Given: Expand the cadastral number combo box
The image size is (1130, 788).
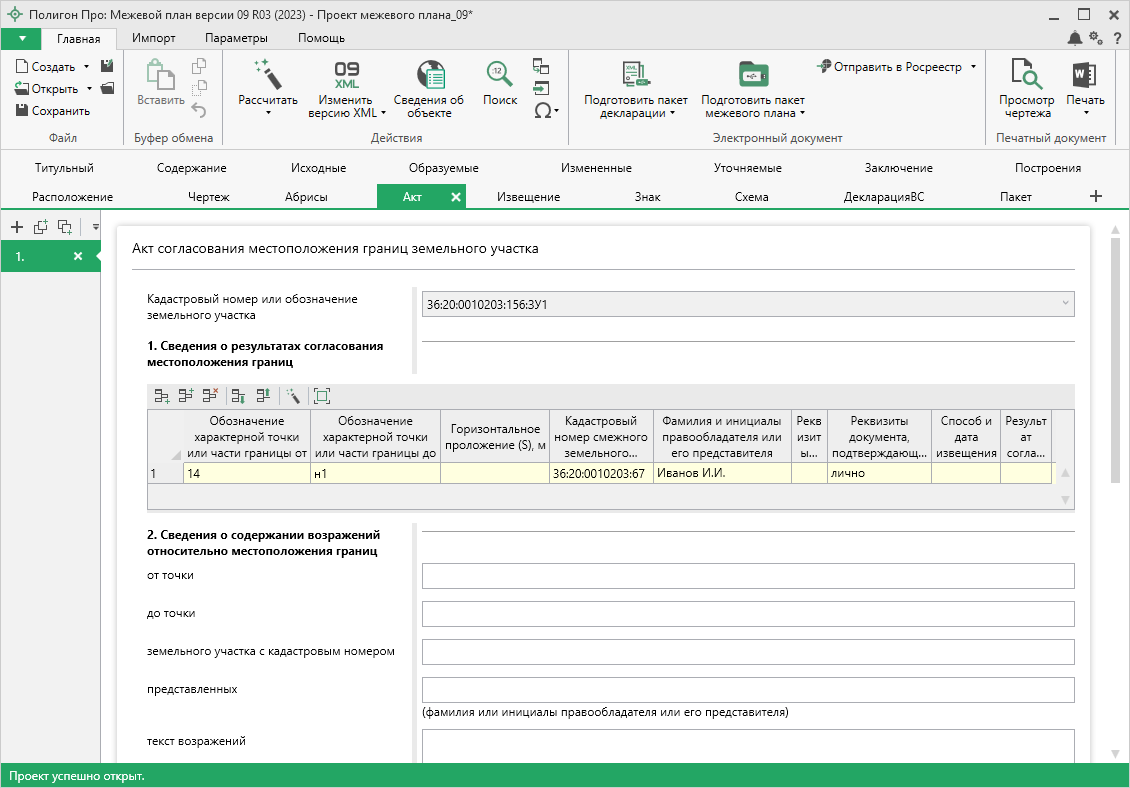Looking at the screenshot, I should (1063, 303).
